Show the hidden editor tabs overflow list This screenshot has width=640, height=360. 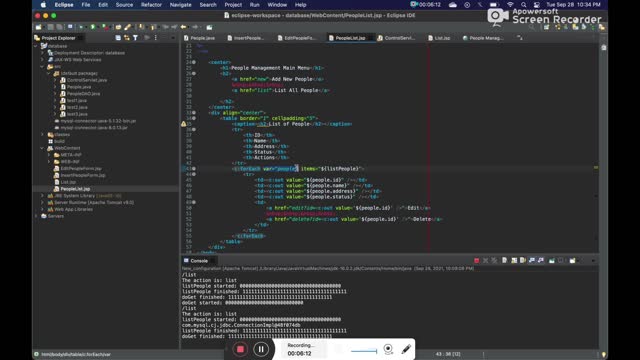click(x=520, y=38)
